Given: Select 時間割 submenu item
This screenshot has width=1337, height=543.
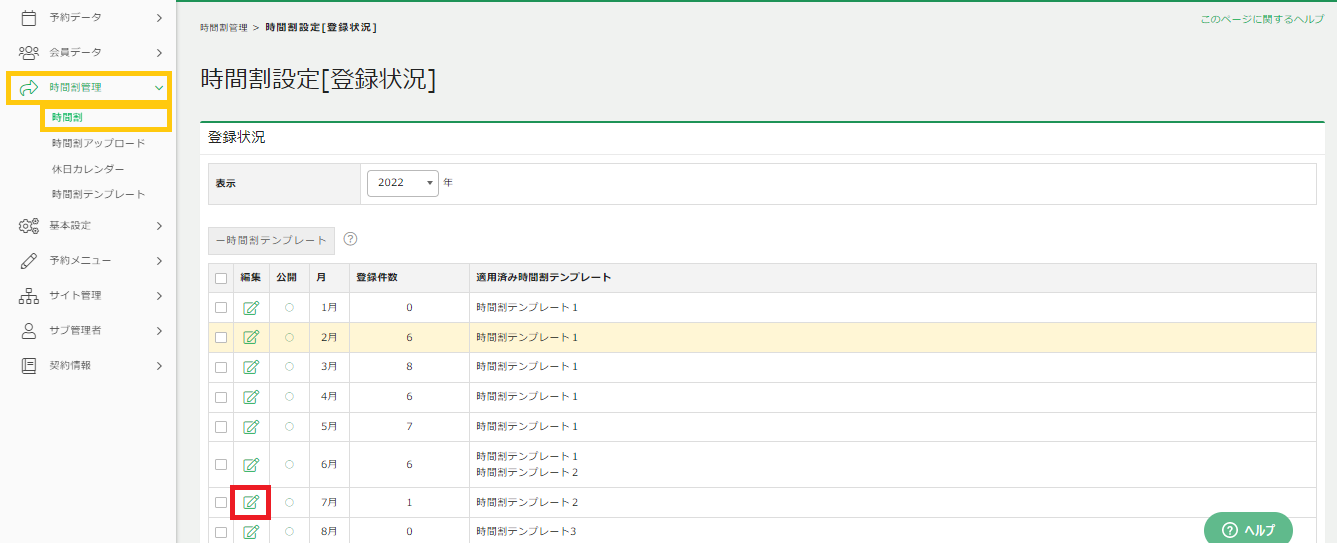Looking at the screenshot, I should [x=67, y=118].
